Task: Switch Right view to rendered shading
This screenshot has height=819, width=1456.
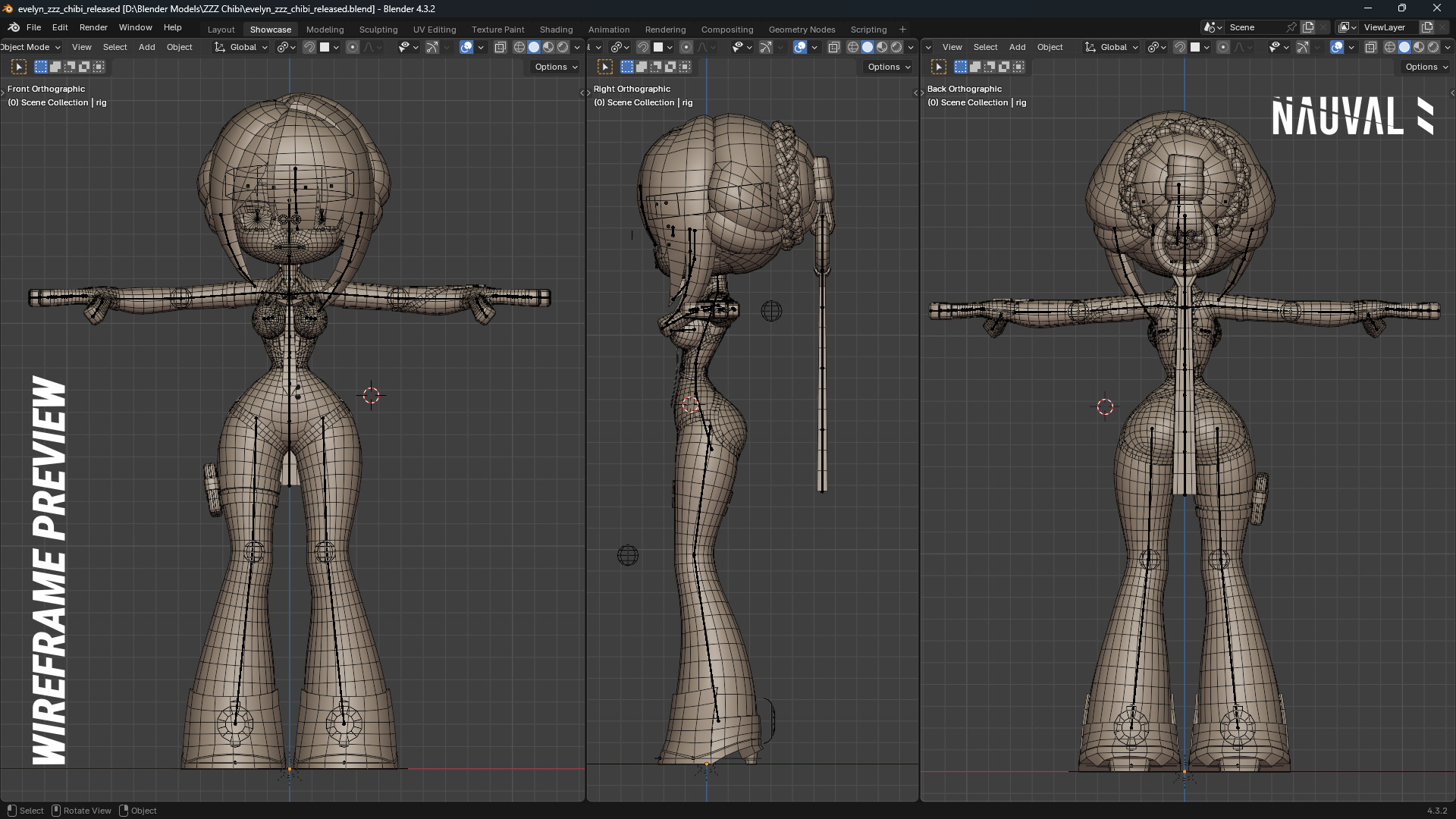Action: click(896, 47)
